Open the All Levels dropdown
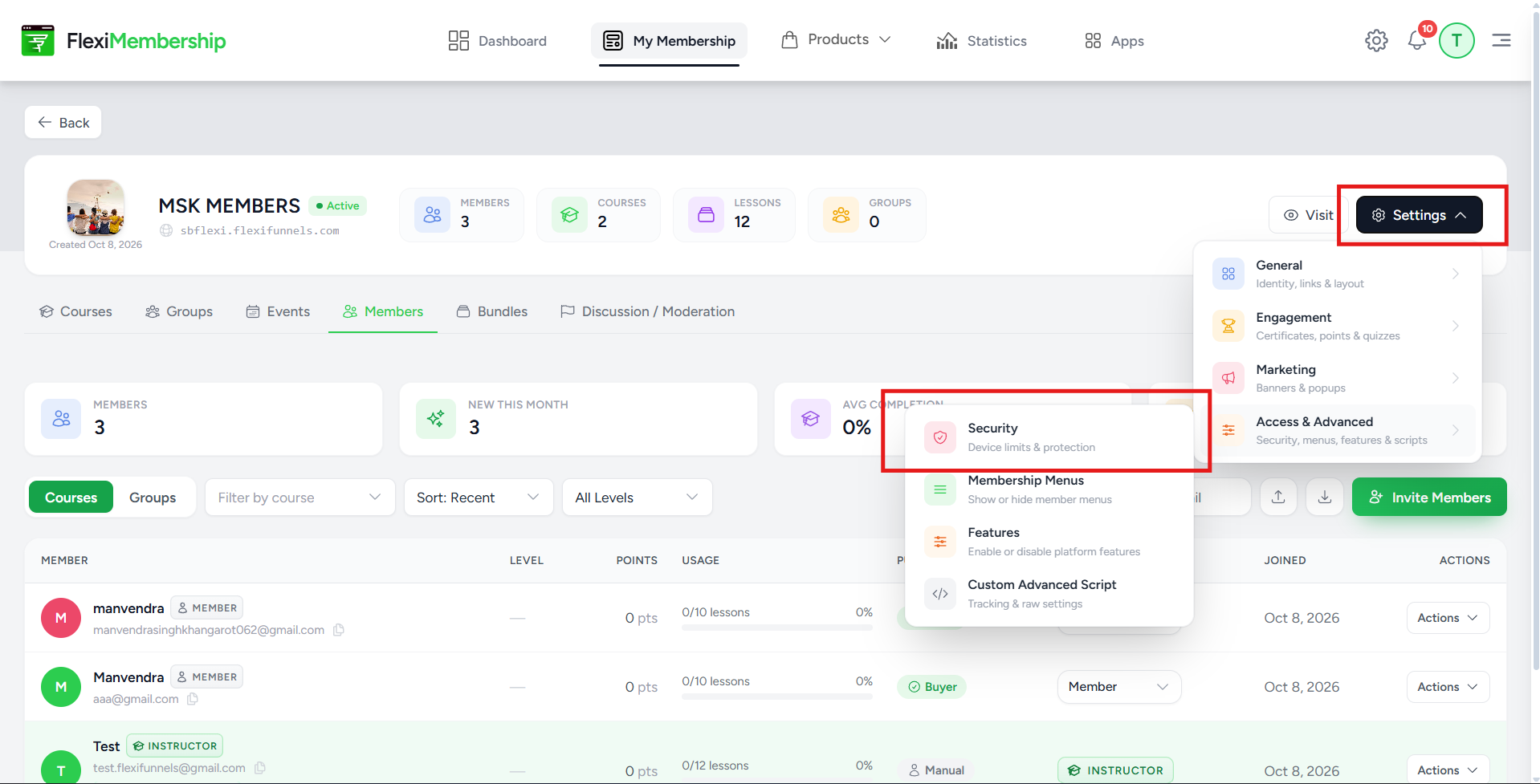The width and height of the screenshot is (1540, 784). 638,498
